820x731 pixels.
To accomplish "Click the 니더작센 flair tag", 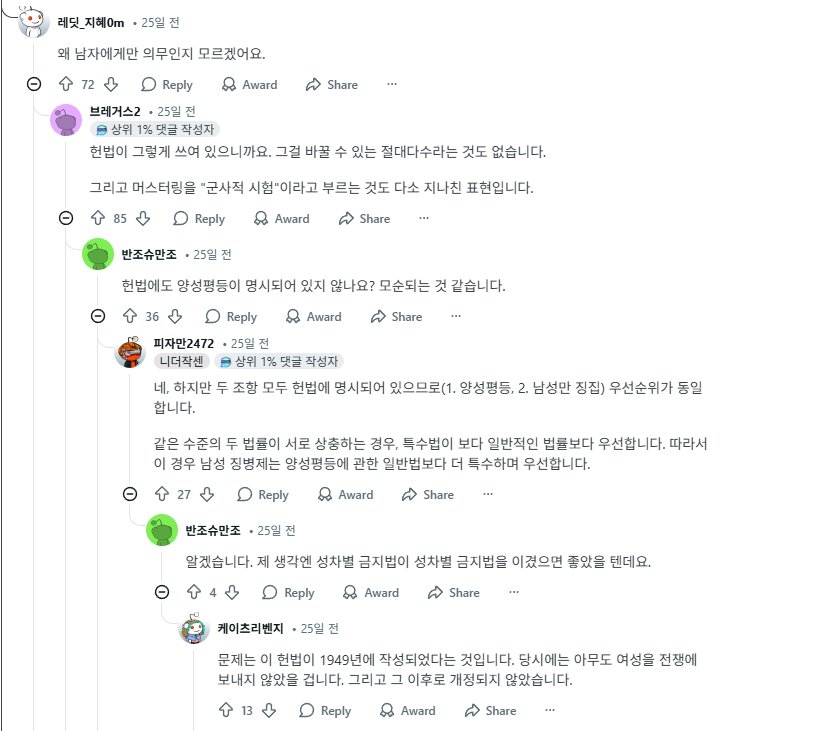I will click(x=181, y=361).
